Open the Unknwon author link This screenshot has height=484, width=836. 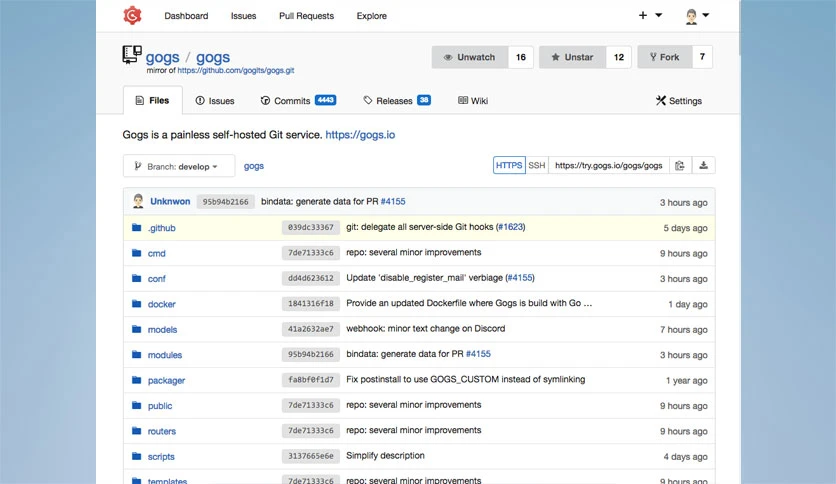click(170, 201)
